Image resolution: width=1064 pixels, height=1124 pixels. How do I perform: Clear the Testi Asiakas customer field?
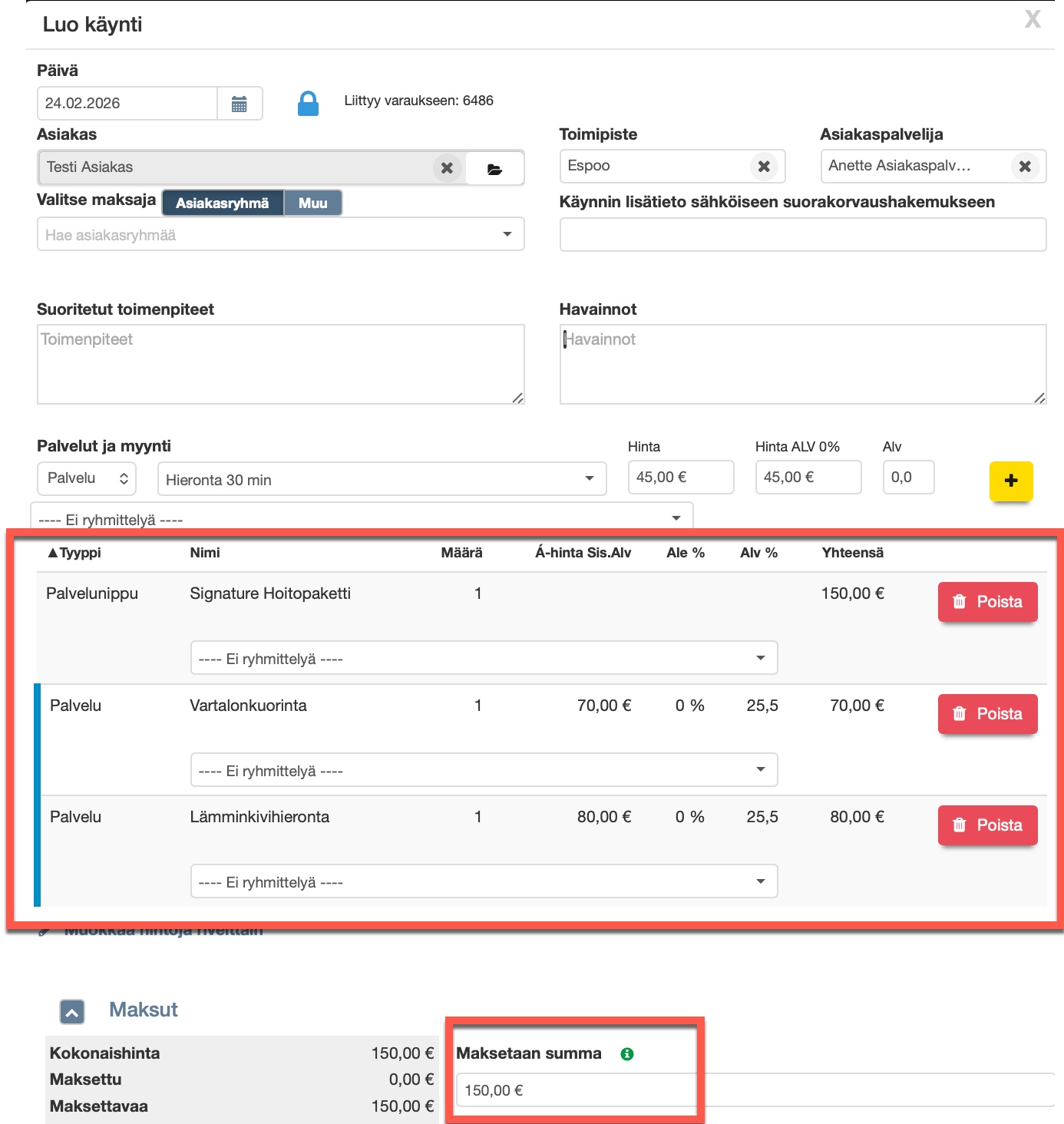point(447,167)
